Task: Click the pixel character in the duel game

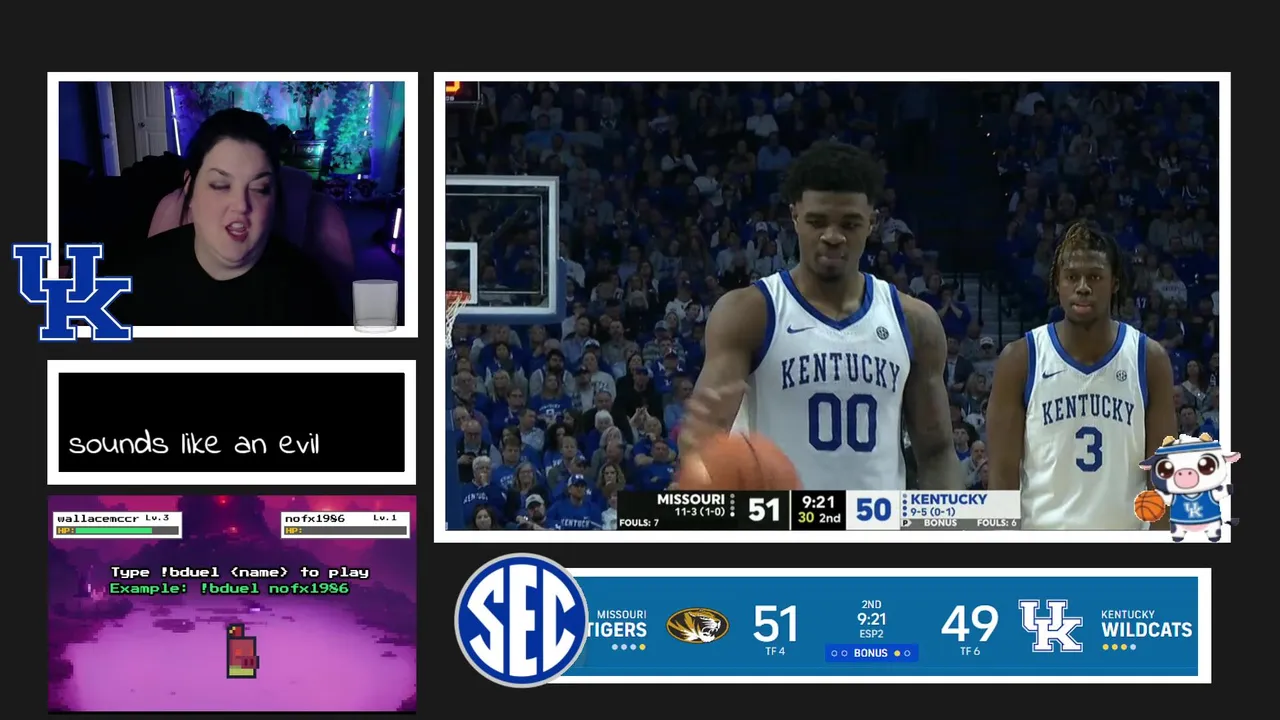Action: click(240, 649)
